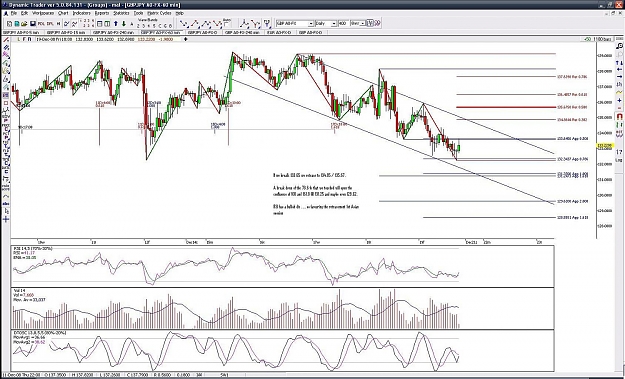
Task: Select the blue crosshair tool at left toolbar bottom
Action: 6,219
